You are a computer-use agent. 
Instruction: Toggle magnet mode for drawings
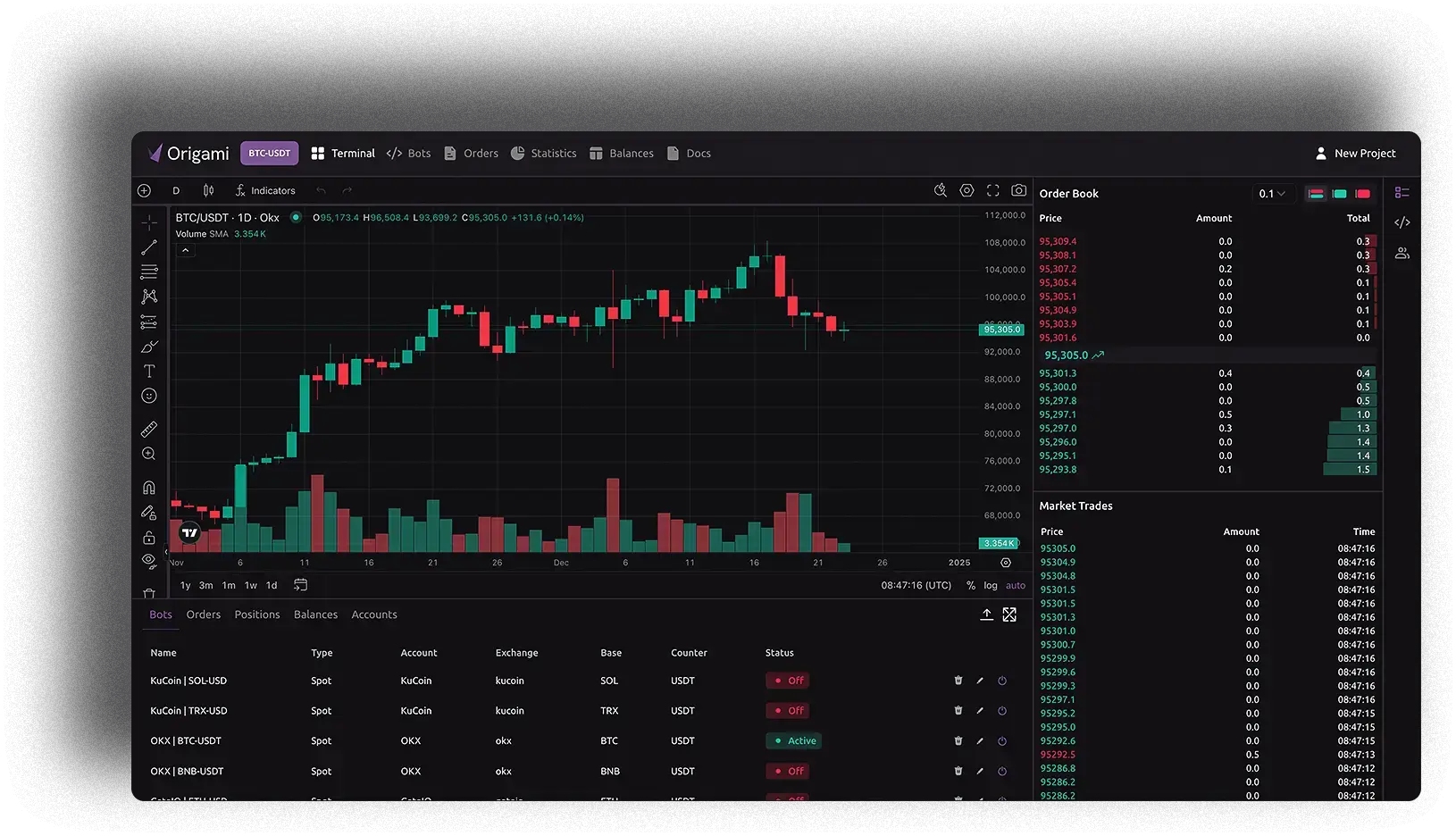pyautogui.click(x=149, y=488)
